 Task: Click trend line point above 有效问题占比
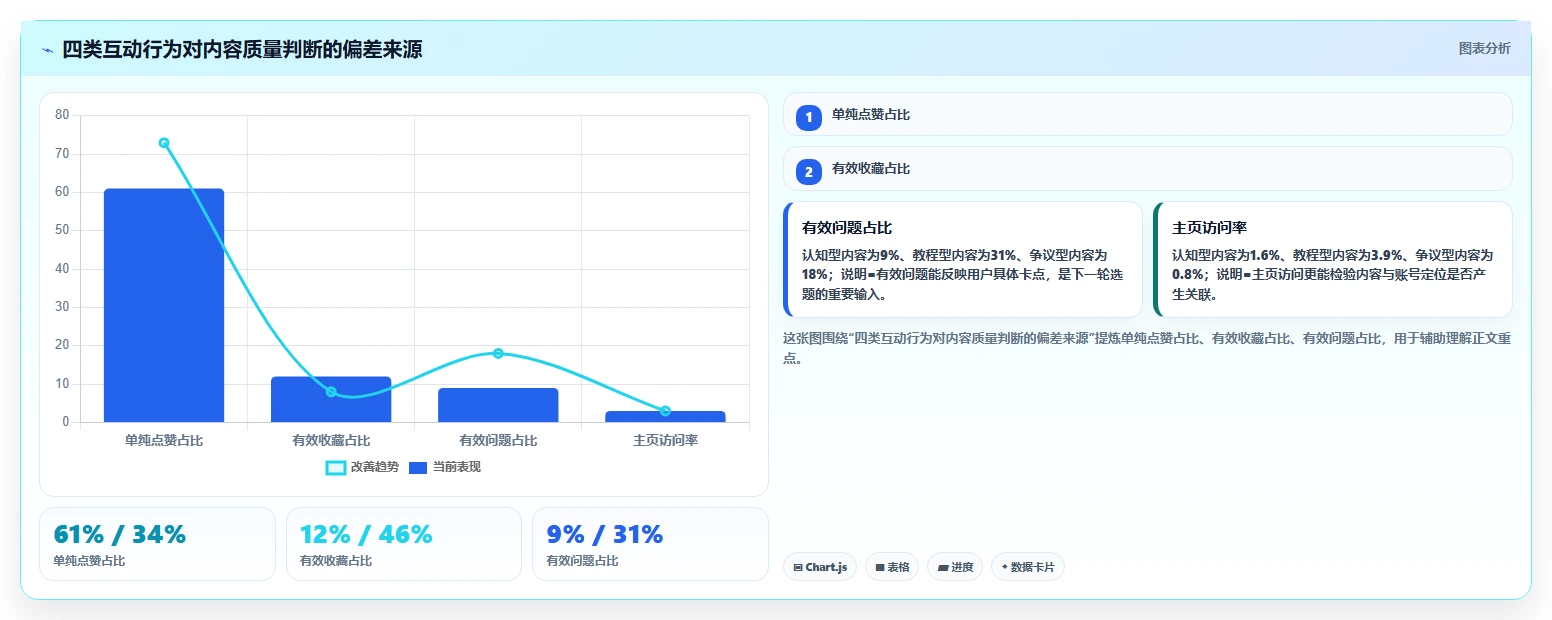pos(498,353)
